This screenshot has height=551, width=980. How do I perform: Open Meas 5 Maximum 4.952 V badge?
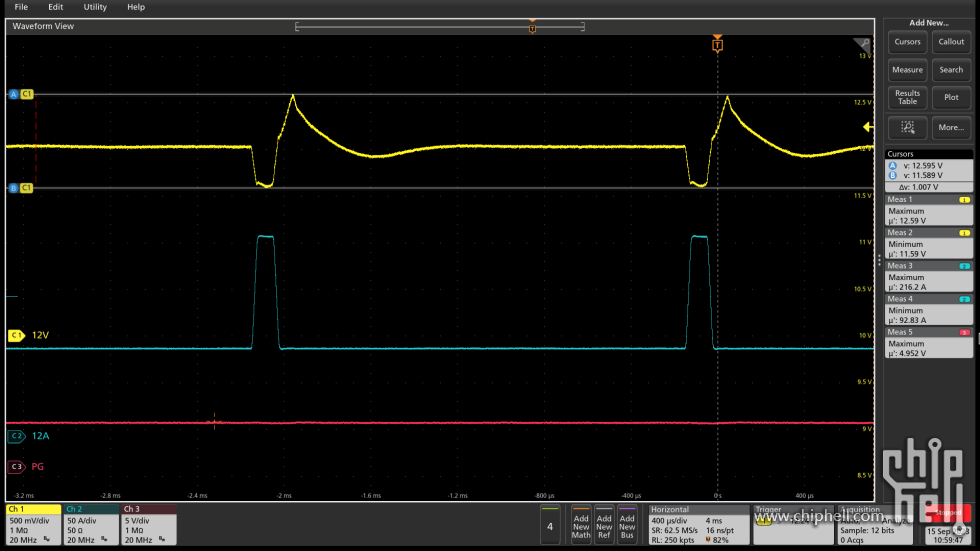(928, 342)
